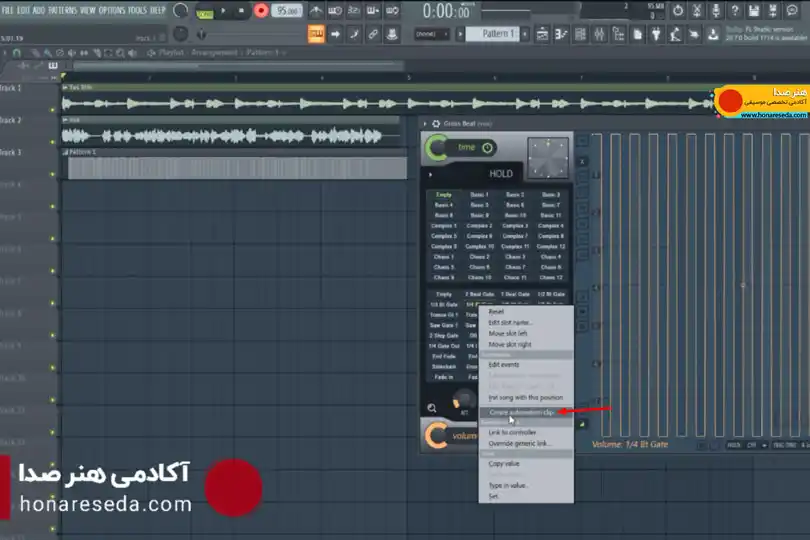Click the red record button
This screenshot has width=810, height=540.
(x=261, y=10)
